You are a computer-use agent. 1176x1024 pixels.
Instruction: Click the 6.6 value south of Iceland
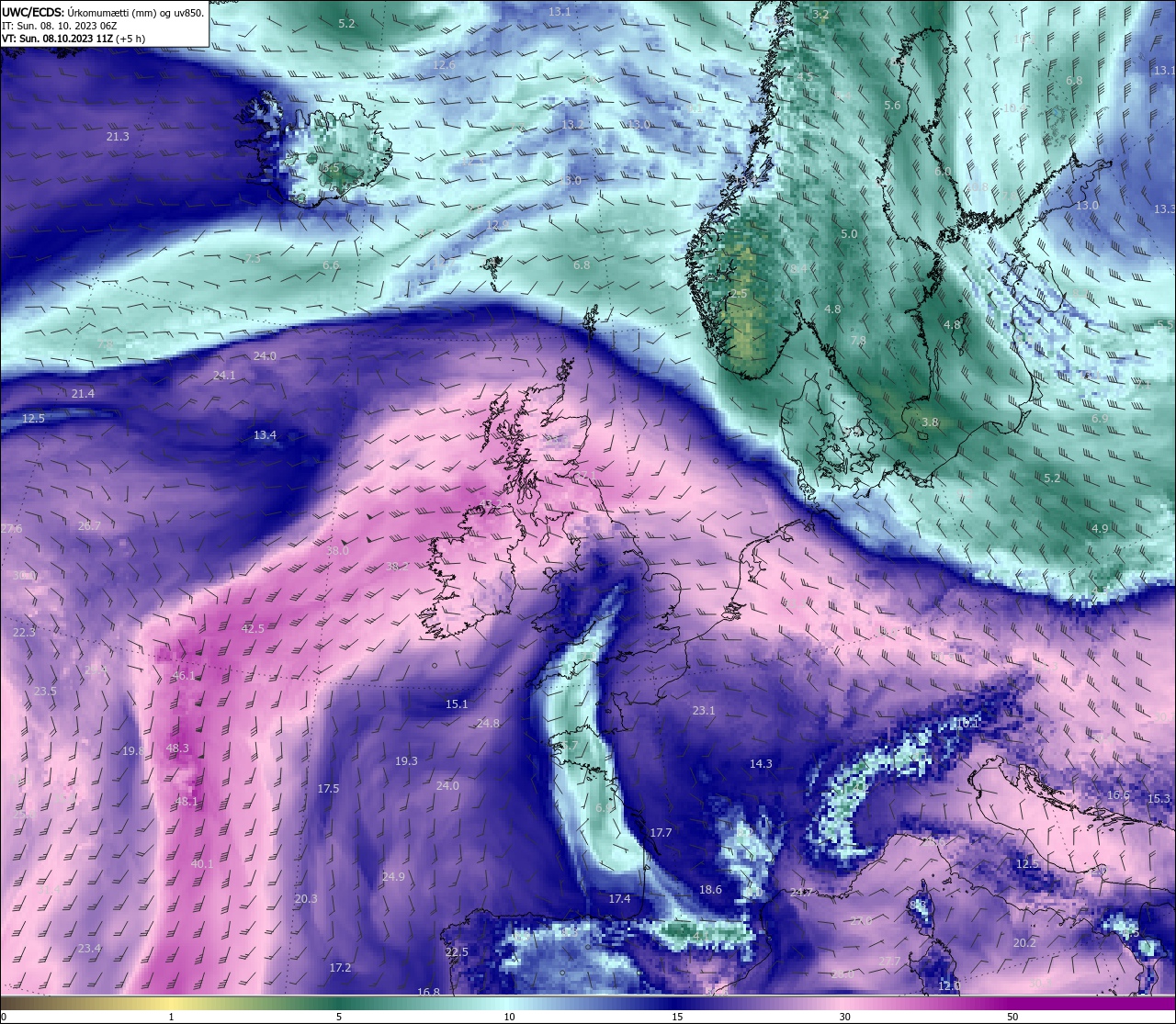pyautogui.click(x=331, y=265)
